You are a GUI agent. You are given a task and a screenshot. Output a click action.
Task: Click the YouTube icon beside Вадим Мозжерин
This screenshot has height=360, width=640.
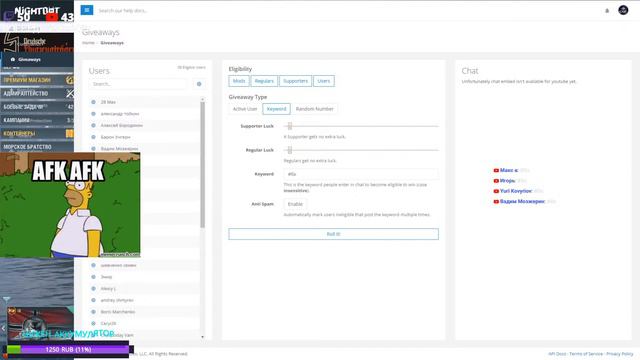coord(496,202)
